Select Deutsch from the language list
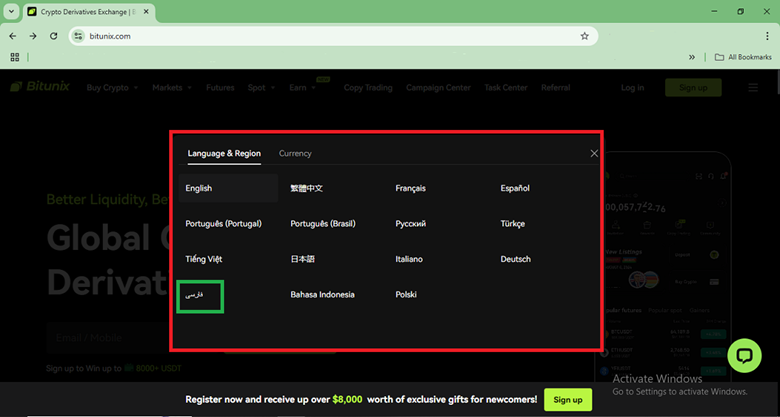780x417 pixels. coord(516,259)
